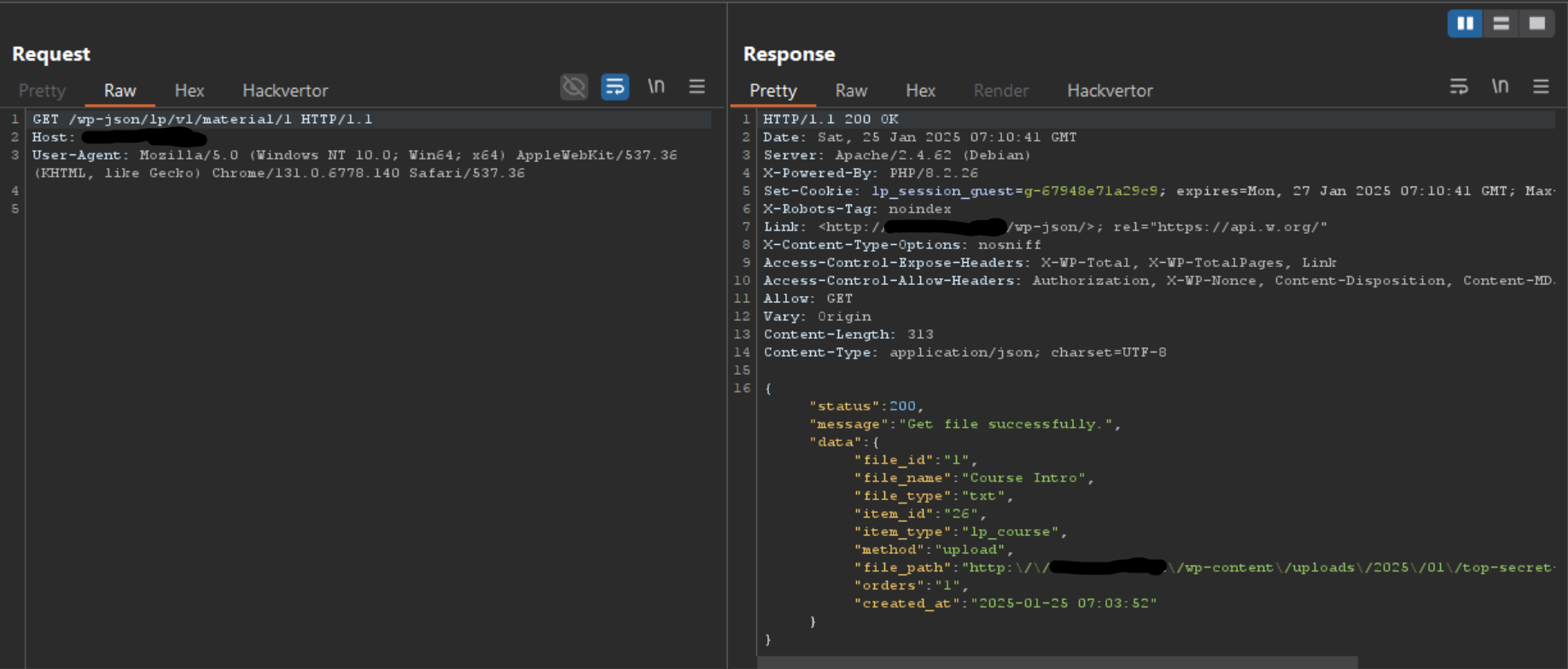The width and height of the screenshot is (1568, 669).
Task: Open Request panel options menu
Action: (x=697, y=86)
